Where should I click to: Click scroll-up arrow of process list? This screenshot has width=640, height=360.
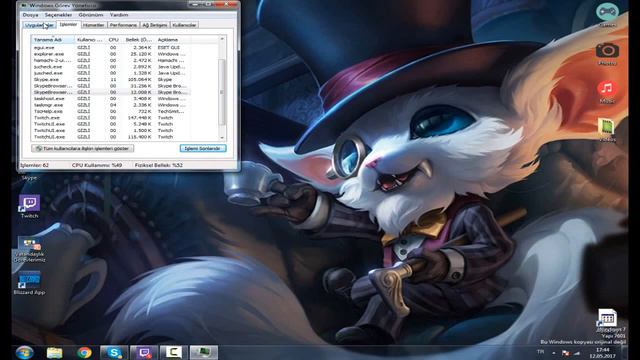click(x=222, y=39)
